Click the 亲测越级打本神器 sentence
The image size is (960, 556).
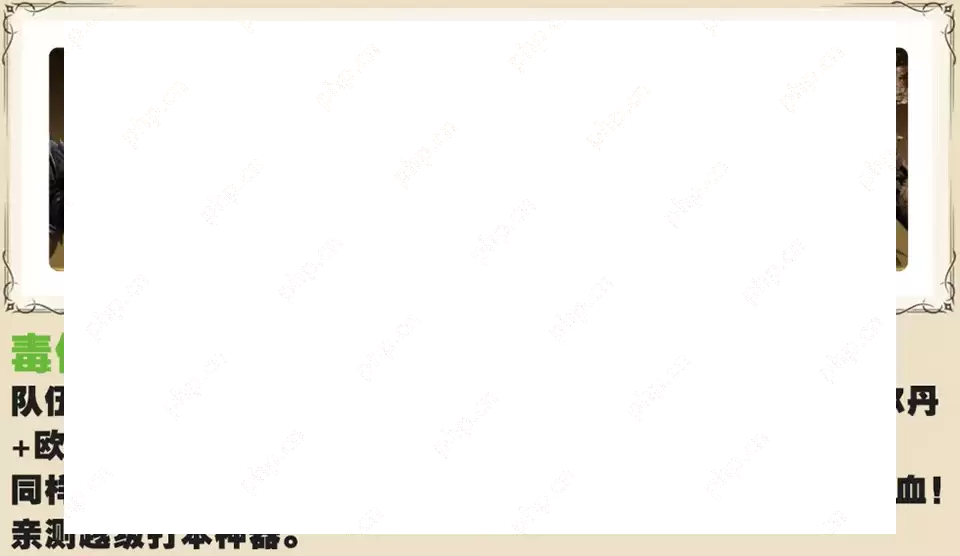pyautogui.click(x=150, y=537)
